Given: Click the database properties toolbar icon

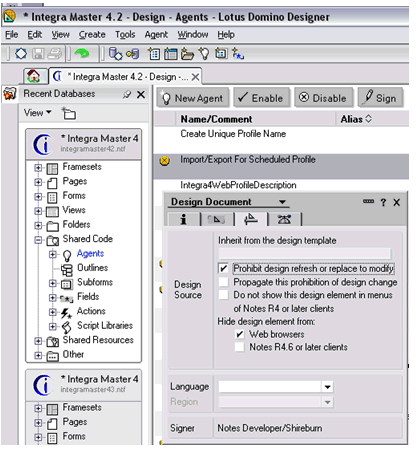Looking at the screenshot, I should click(116, 54).
